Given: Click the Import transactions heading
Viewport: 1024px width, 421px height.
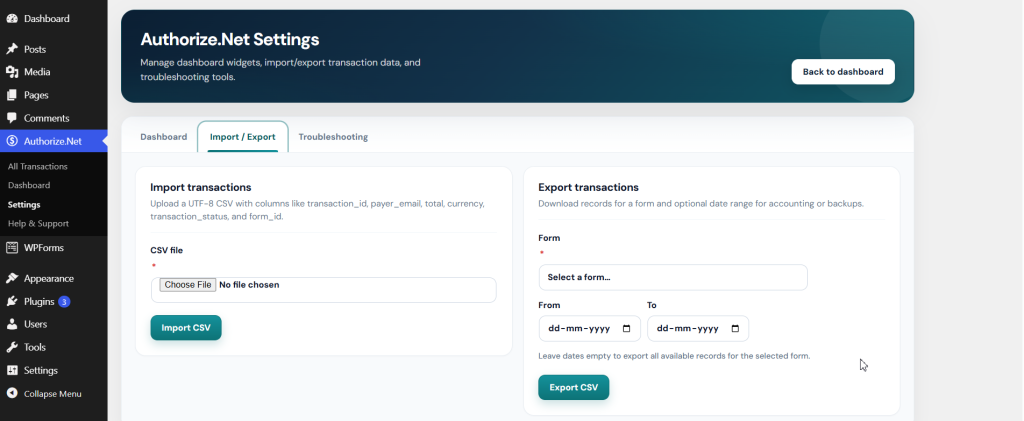Looking at the screenshot, I should point(200,187).
